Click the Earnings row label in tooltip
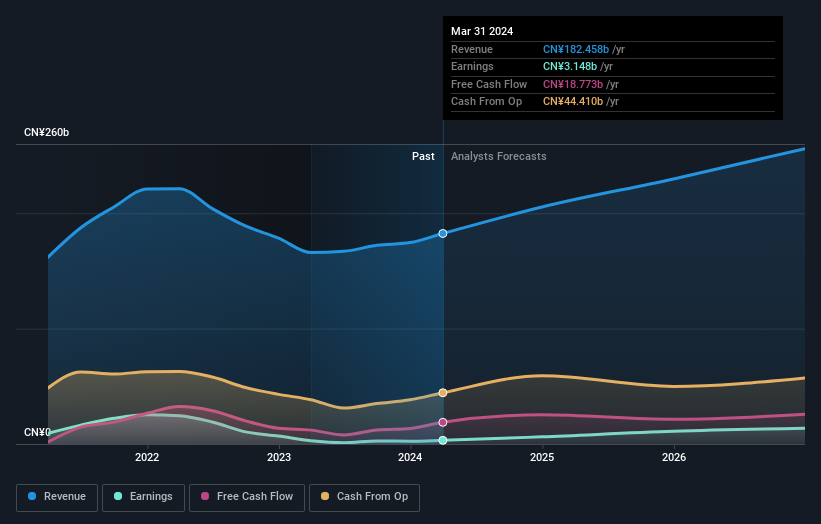 tap(472, 66)
